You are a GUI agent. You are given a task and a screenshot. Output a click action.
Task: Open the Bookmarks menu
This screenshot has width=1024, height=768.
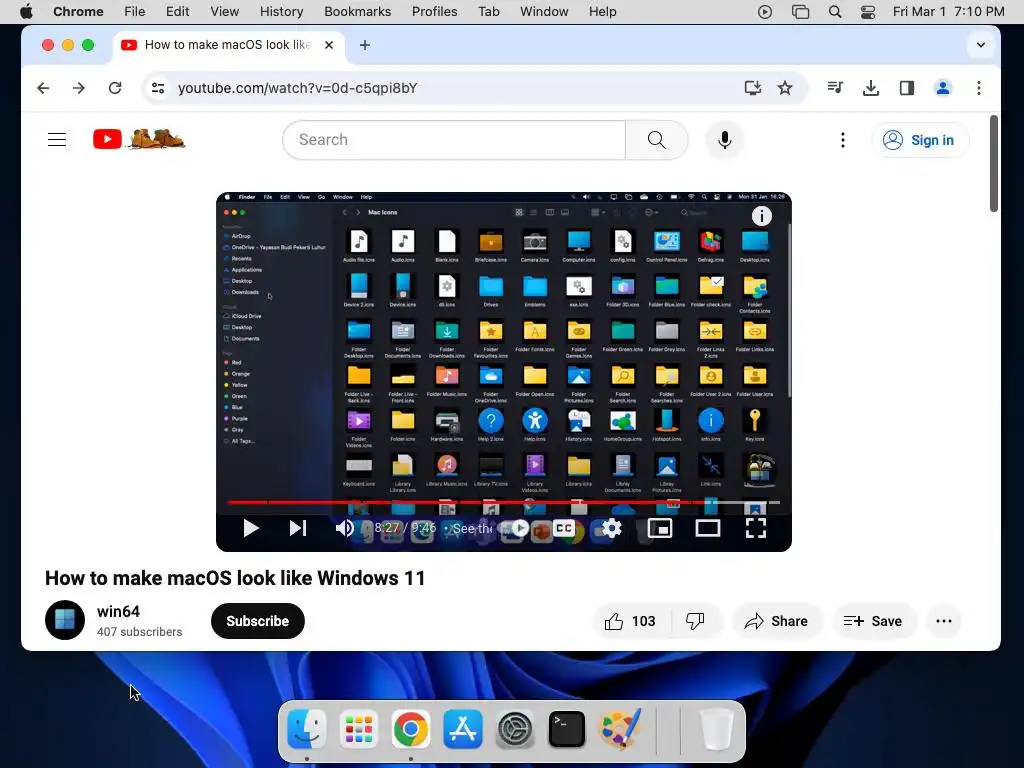click(357, 11)
